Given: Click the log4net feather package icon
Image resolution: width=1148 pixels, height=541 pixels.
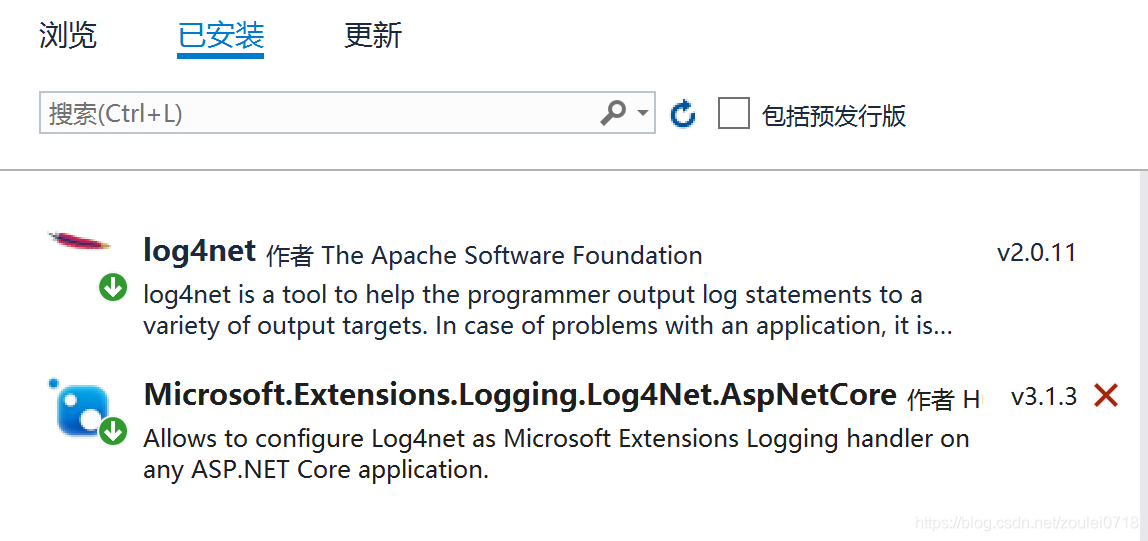Looking at the screenshot, I should [80, 240].
